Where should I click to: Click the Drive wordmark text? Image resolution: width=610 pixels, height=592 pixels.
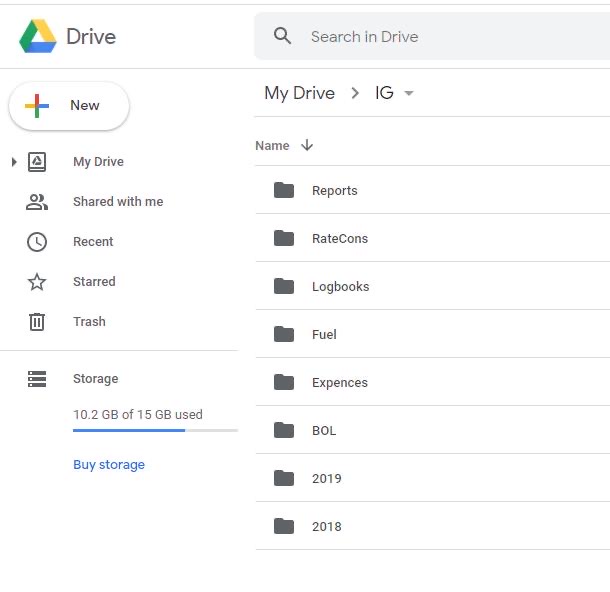pos(91,37)
